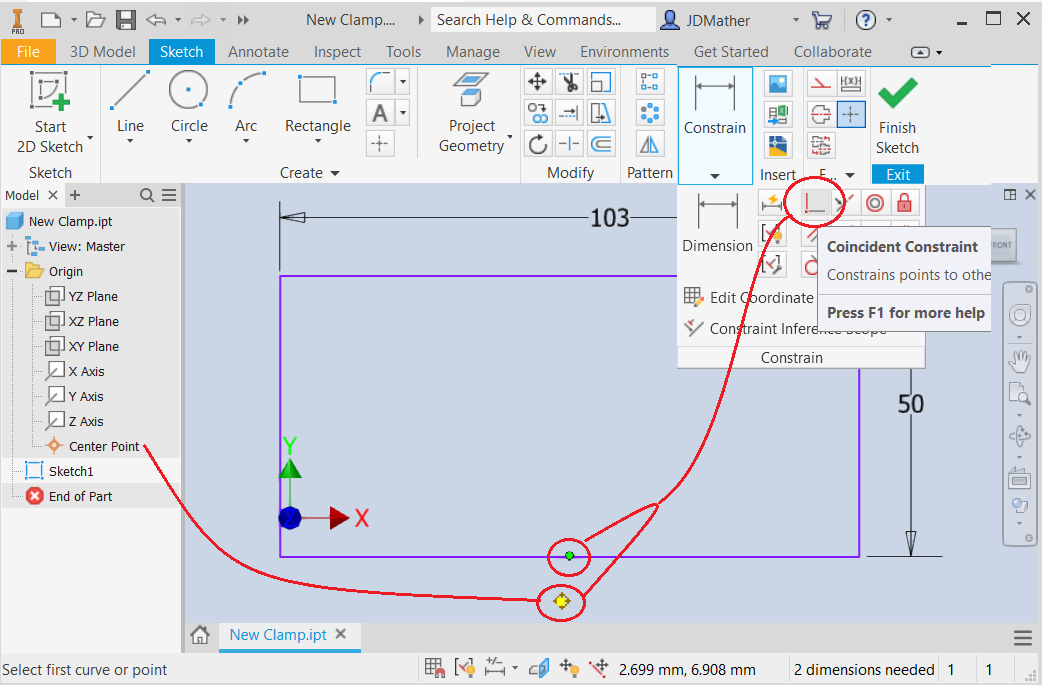The image size is (1042, 685).
Task: Select the Line tool
Action: pos(130,105)
